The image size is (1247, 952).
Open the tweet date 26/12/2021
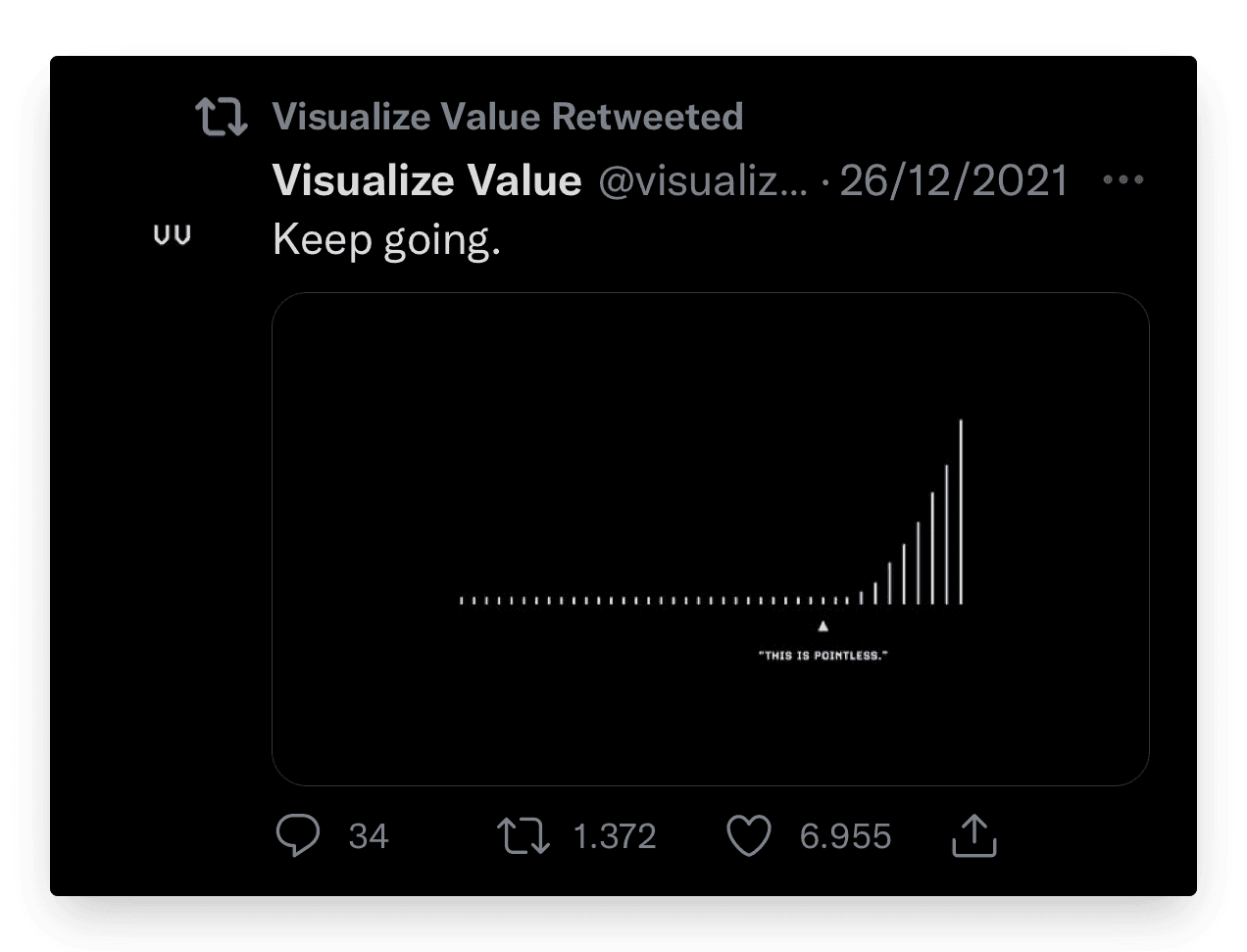click(954, 180)
